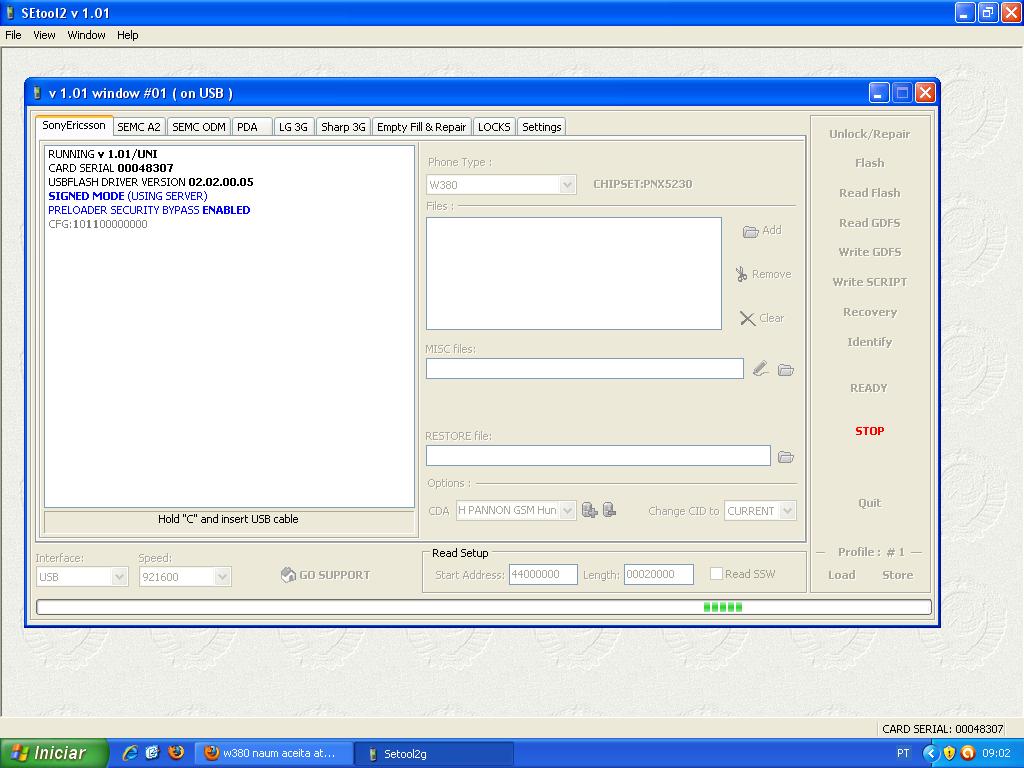Click the SEtool2 title bar app icon
The height and width of the screenshot is (768, 1024).
(x=10, y=13)
